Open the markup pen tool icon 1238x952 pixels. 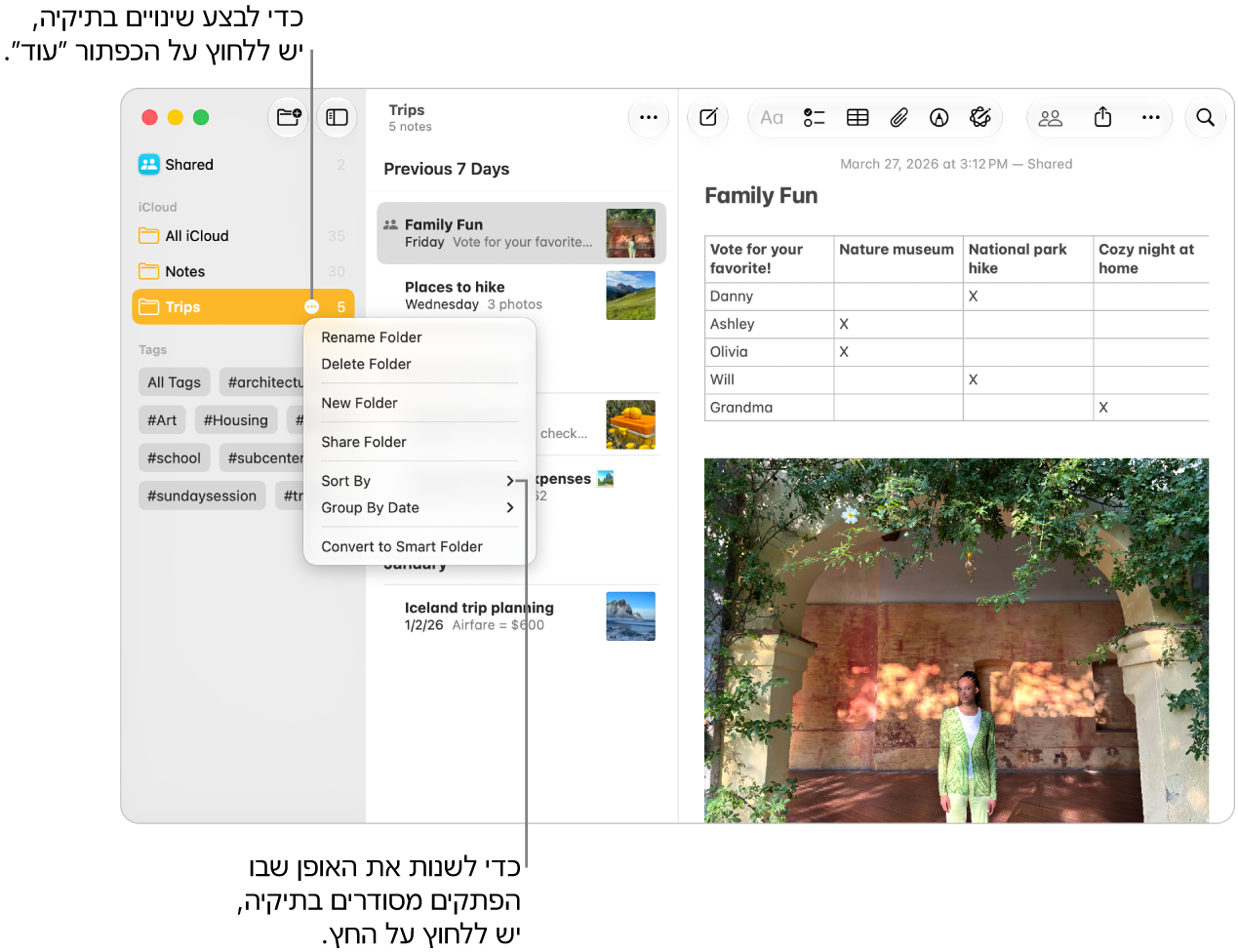[x=939, y=118]
